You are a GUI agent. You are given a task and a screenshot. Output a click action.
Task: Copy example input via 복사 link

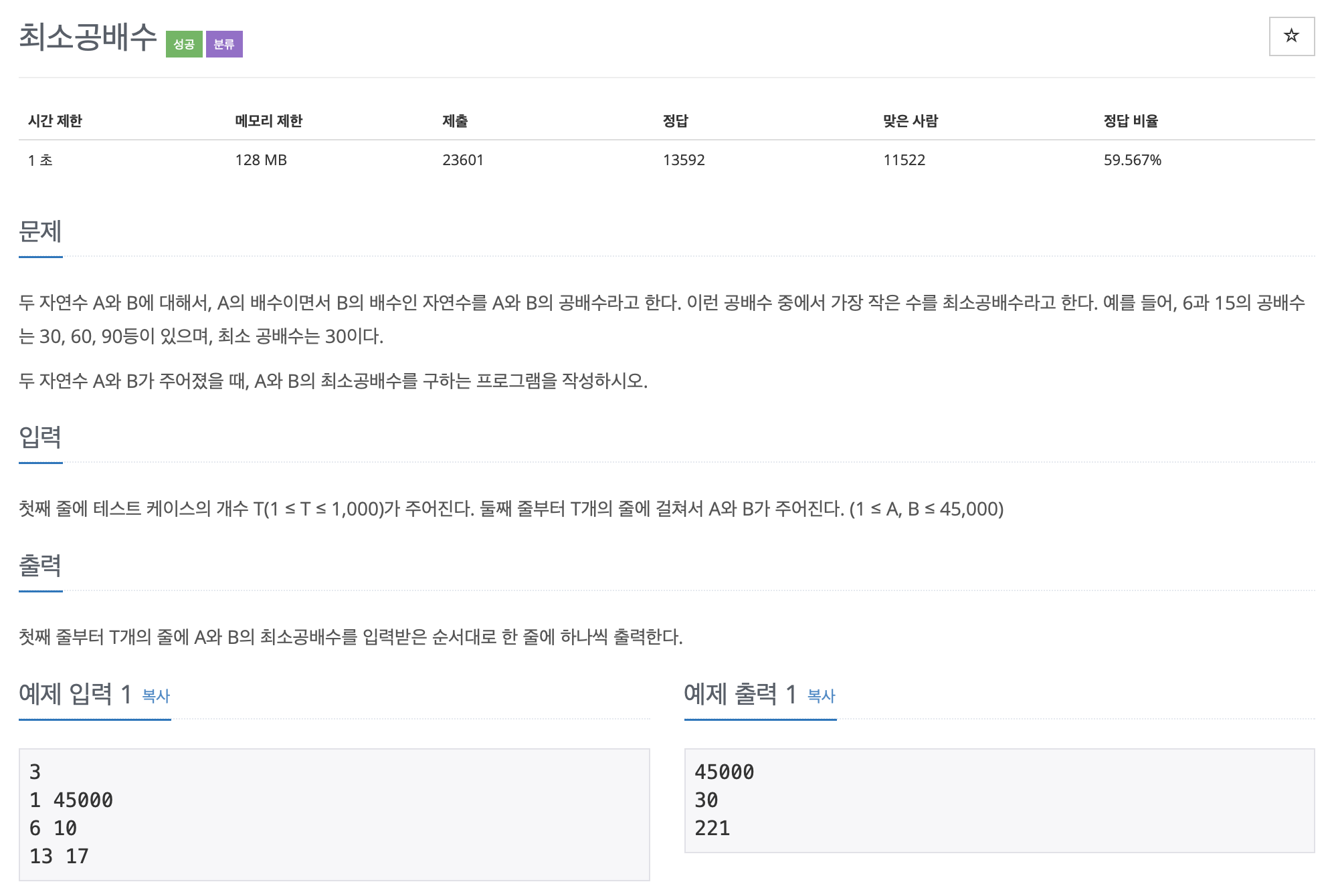point(156,696)
